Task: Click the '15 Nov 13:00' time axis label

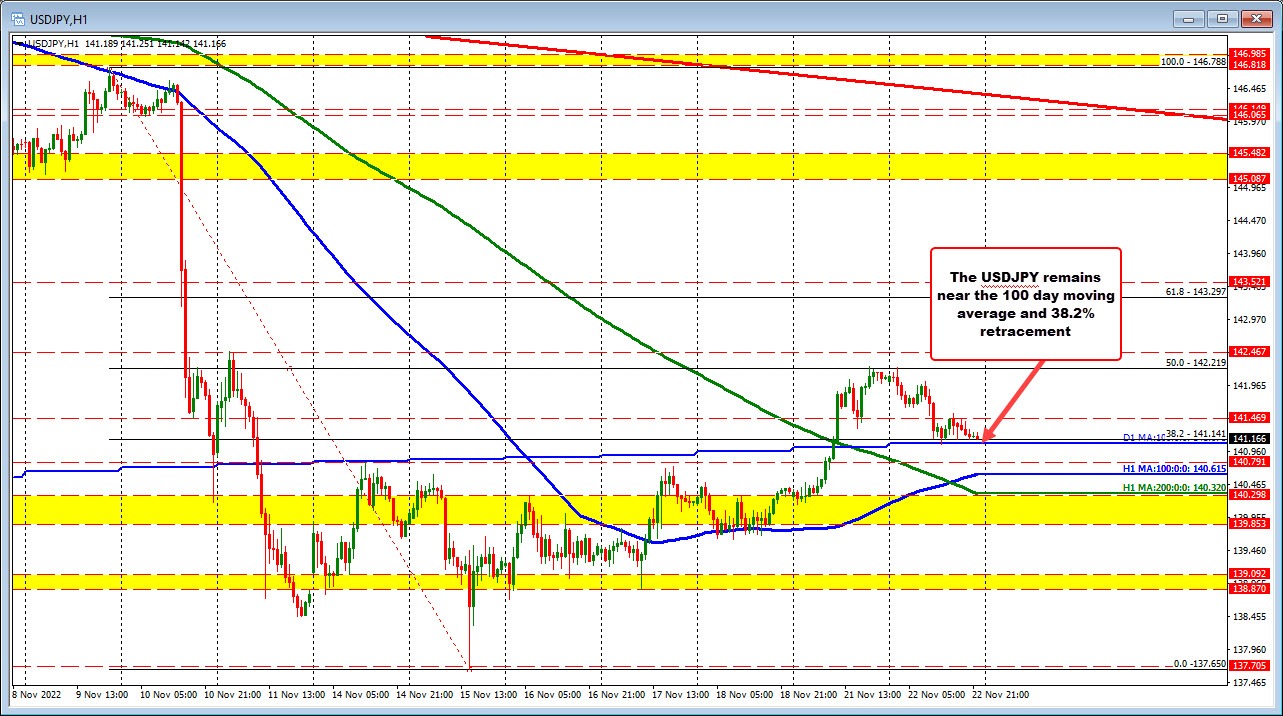Action: [490, 694]
